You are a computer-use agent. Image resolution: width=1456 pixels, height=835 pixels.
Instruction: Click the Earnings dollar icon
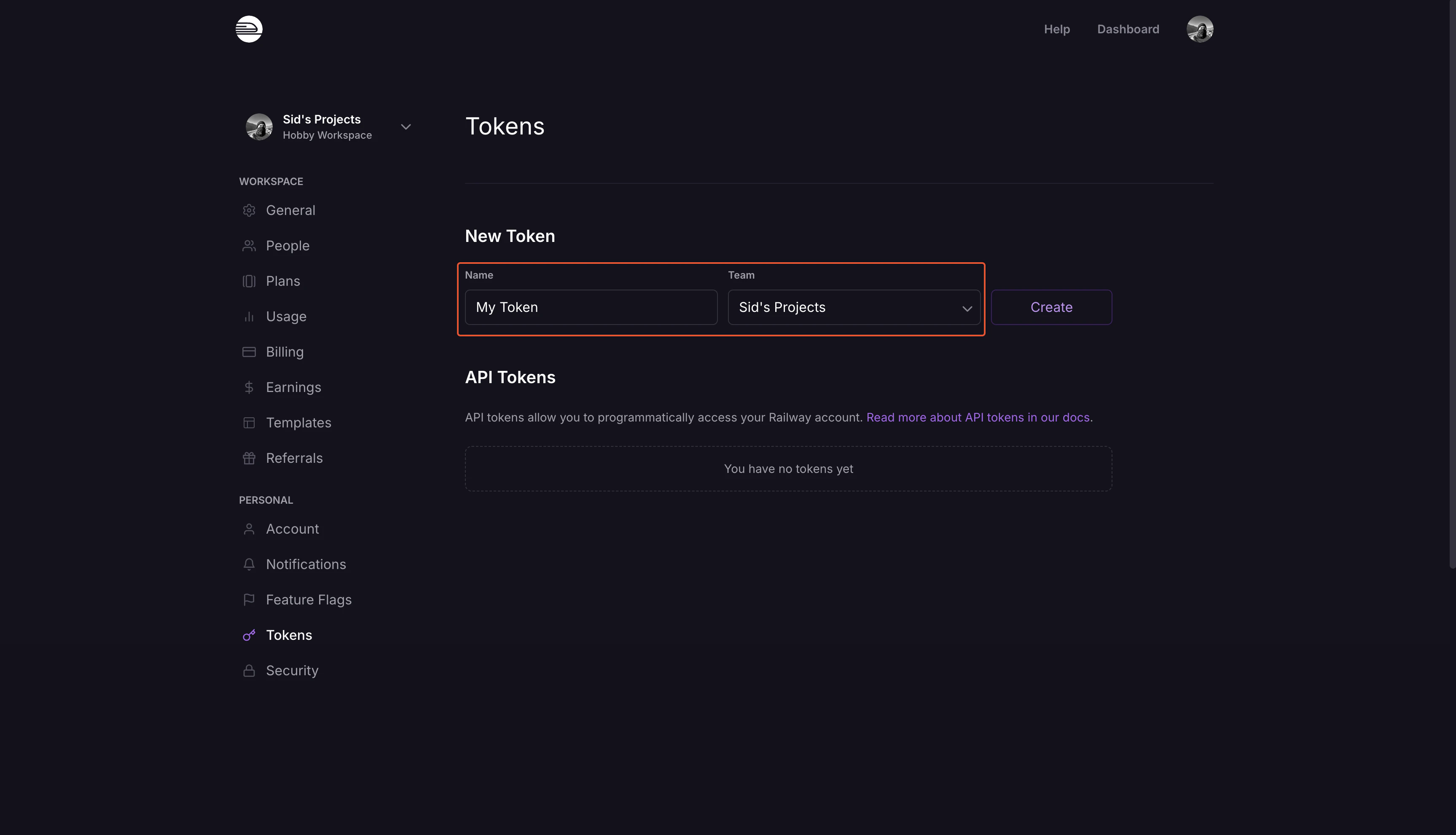(249, 388)
